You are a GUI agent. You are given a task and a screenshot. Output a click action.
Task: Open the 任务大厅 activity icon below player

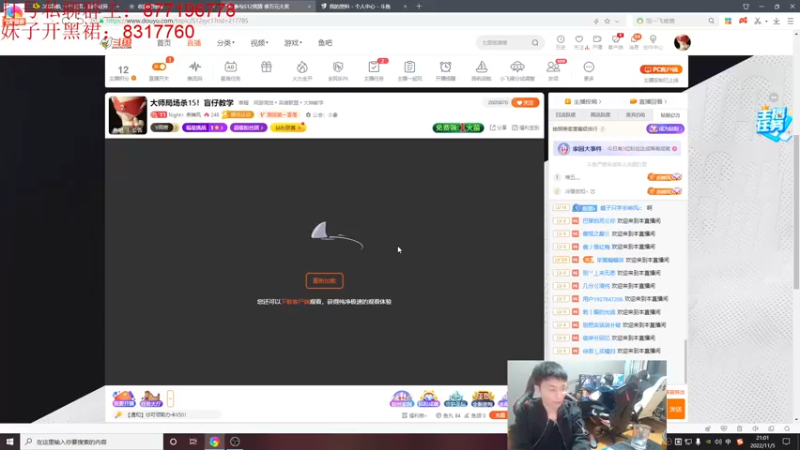pyautogui.click(x=151, y=398)
